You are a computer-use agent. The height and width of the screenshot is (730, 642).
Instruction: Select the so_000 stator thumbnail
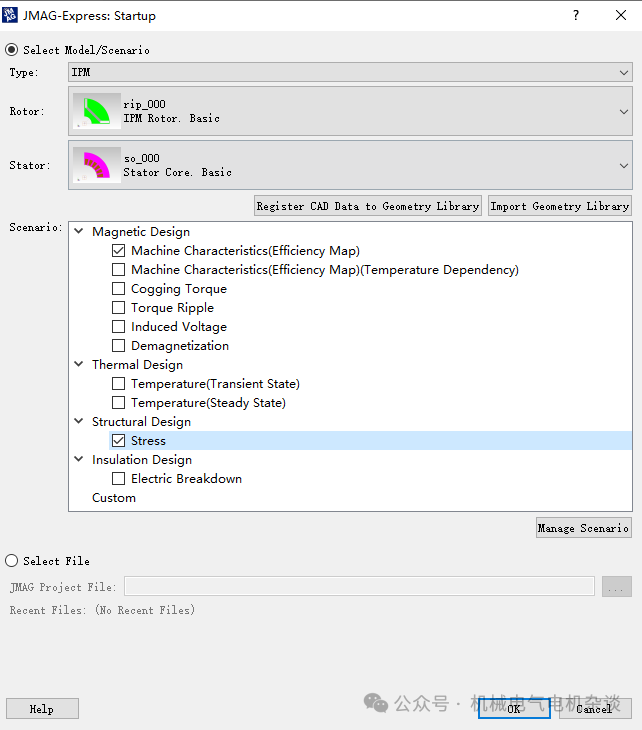[97, 165]
